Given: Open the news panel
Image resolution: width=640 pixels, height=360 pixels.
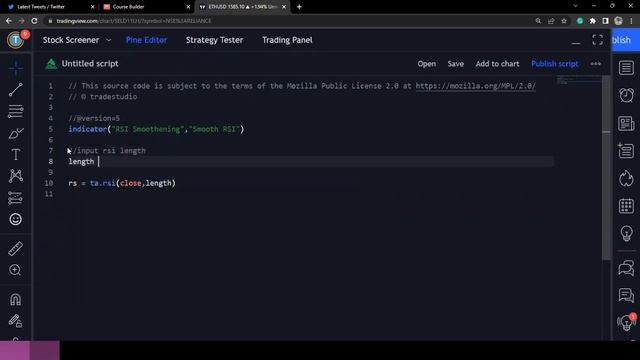Looking at the screenshot, I should click(x=626, y=123).
